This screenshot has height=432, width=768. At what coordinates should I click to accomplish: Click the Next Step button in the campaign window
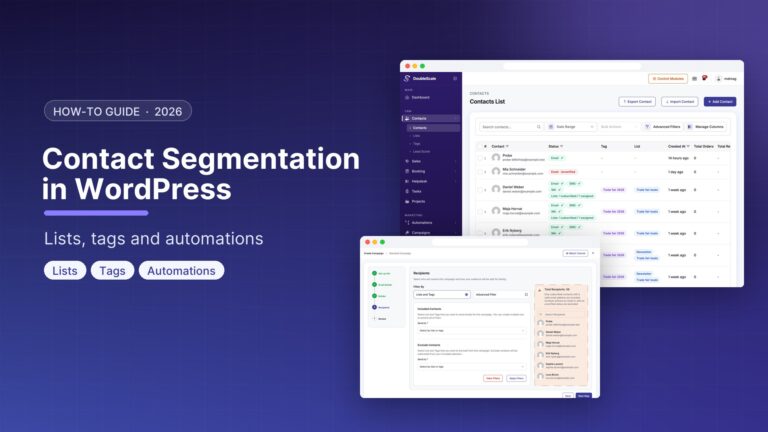583,396
